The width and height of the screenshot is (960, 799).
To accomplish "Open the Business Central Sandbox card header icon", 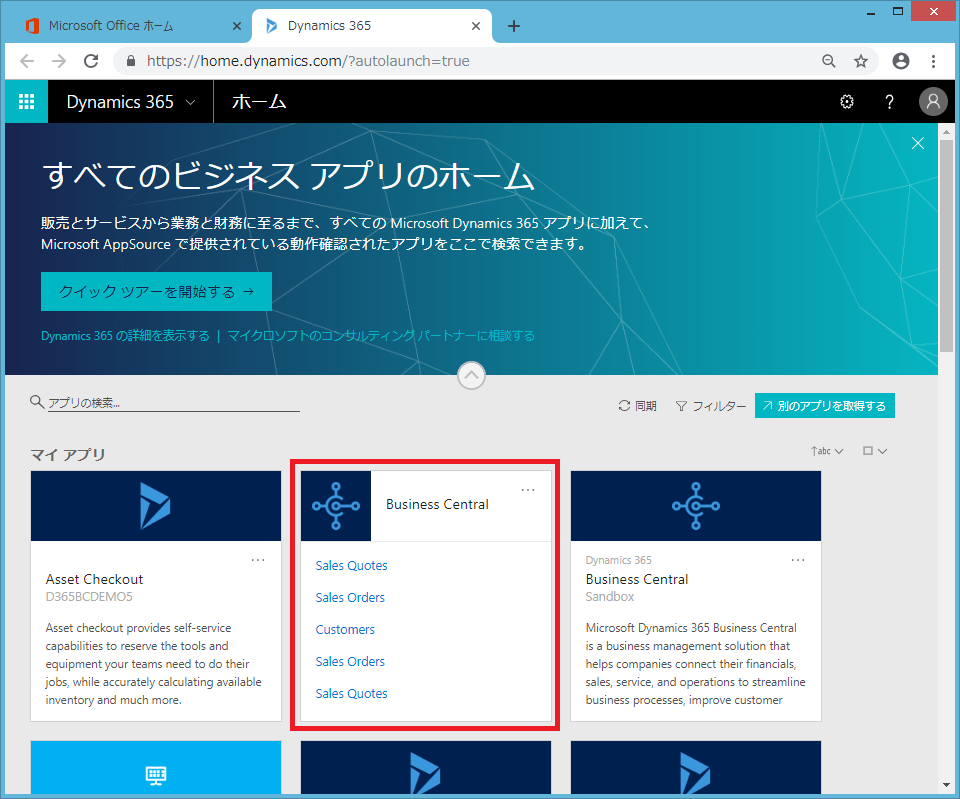I will pos(696,506).
